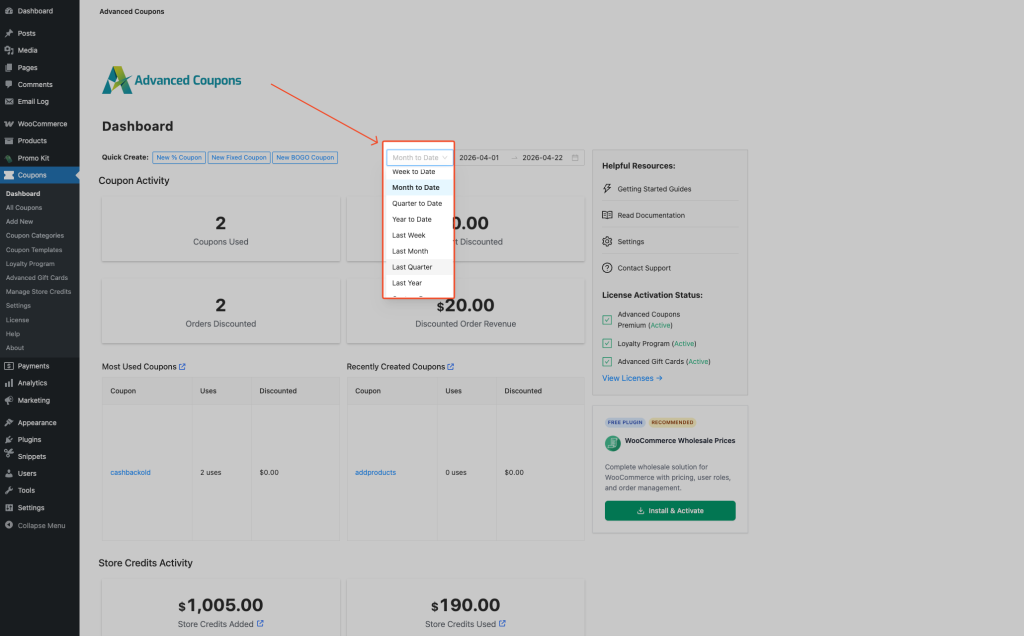This screenshot has height=636, width=1024.
Task: Open Coupon Templates submenu item
Action: (x=34, y=250)
